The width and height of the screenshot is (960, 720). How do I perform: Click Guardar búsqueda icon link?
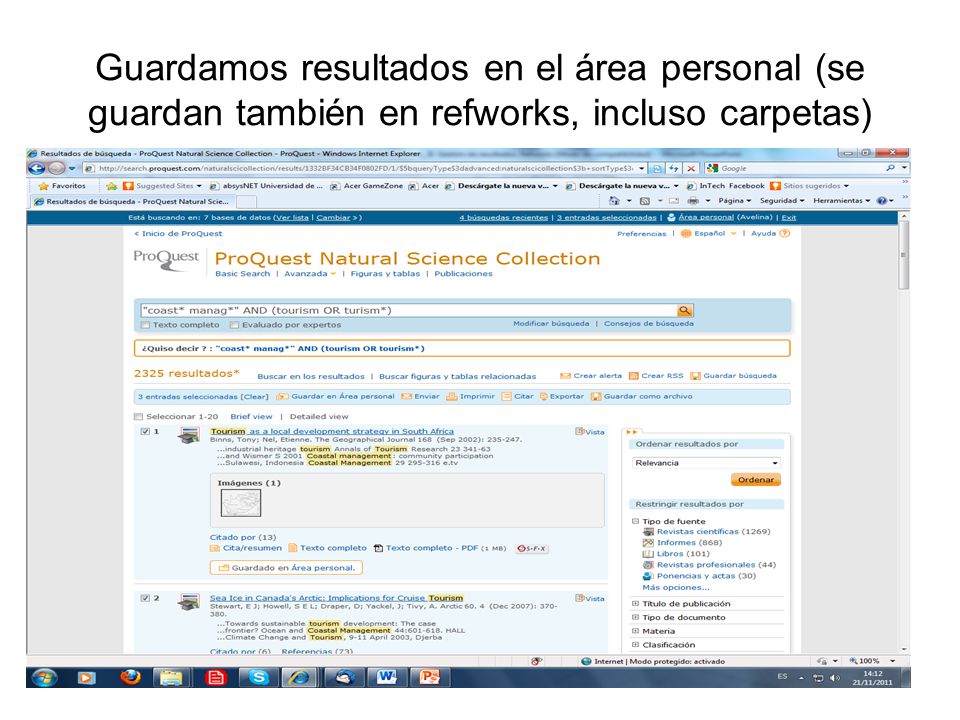(x=733, y=376)
